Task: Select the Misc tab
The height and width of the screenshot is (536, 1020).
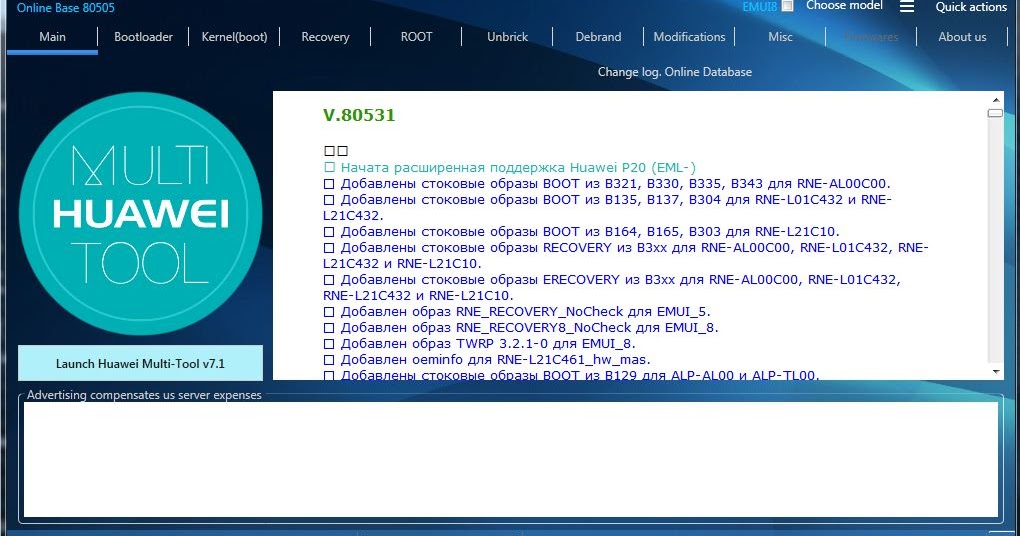Action: [780, 37]
